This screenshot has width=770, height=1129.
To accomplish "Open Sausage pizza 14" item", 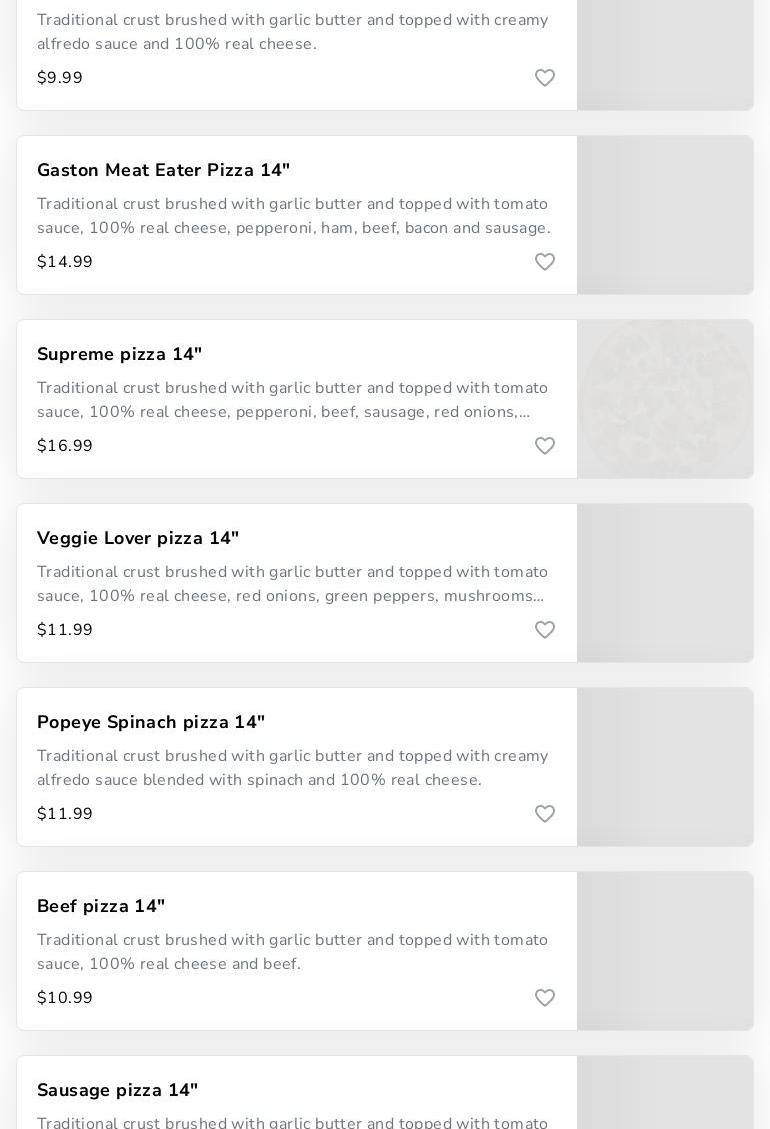I will [x=117, y=1090].
